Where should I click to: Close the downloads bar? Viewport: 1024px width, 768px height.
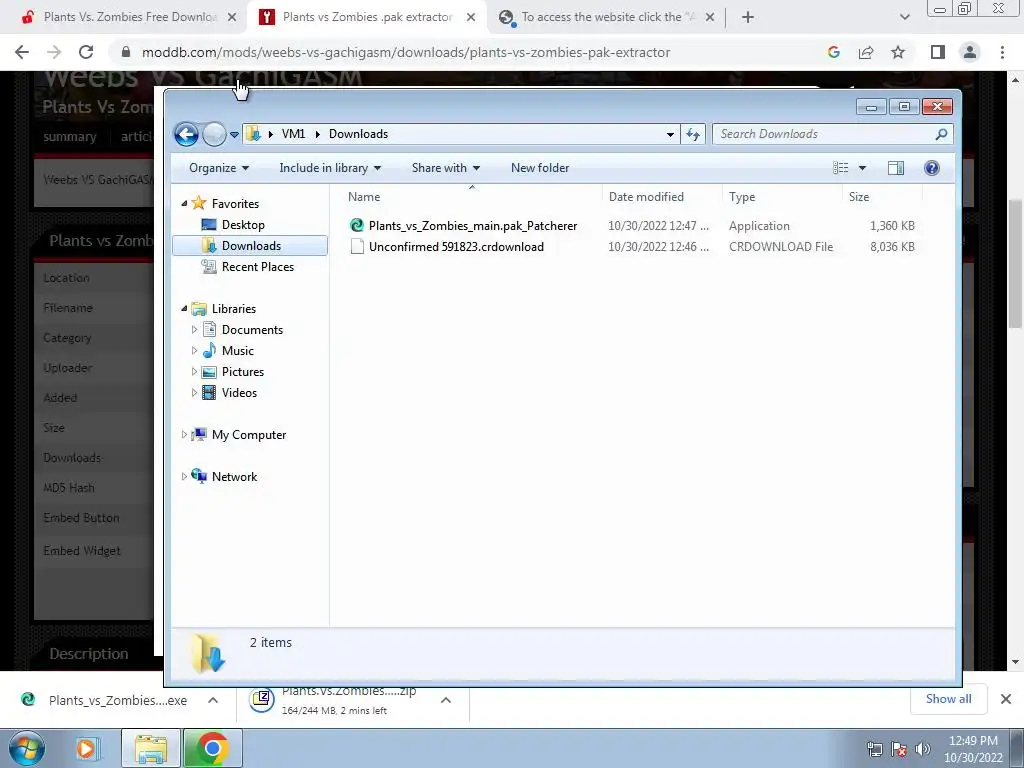[x=1006, y=699]
